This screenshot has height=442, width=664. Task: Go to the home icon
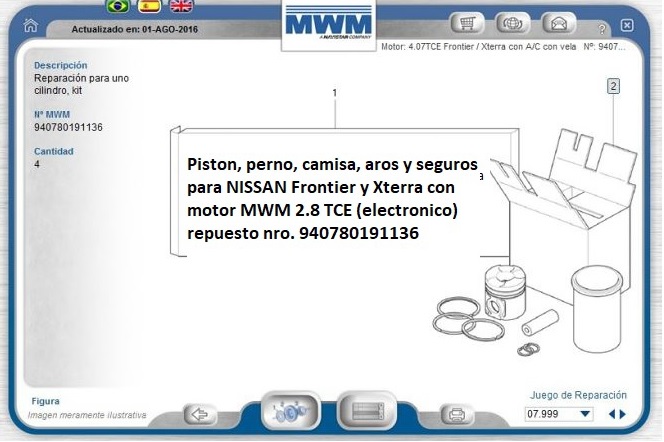tap(30, 25)
